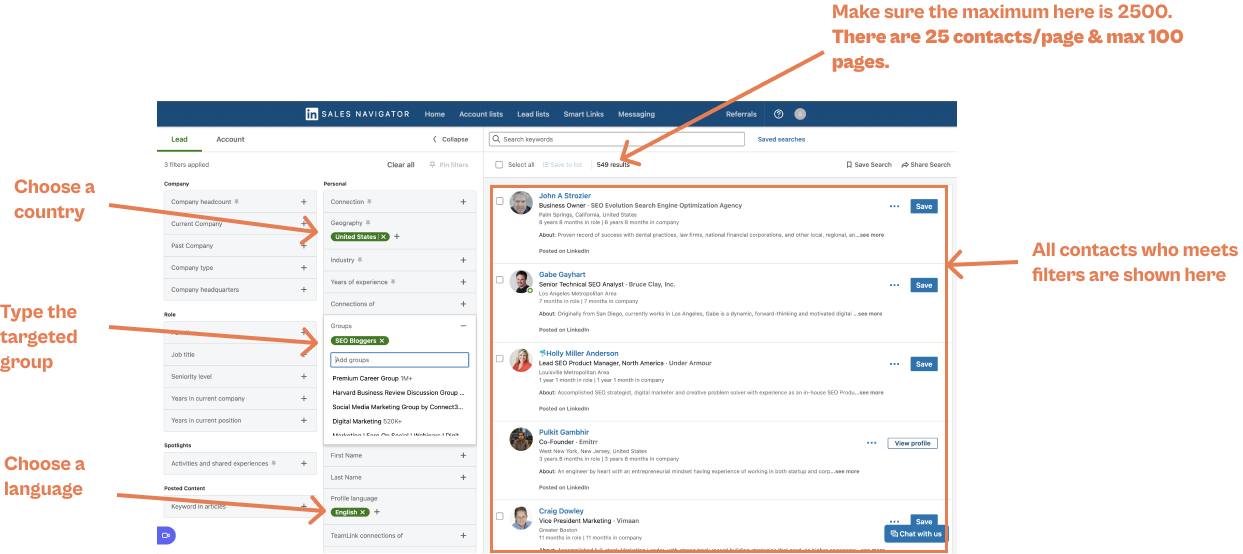Open the help question mark icon
This screenshot has width=1243, height=554.
(x=779, y=114)
